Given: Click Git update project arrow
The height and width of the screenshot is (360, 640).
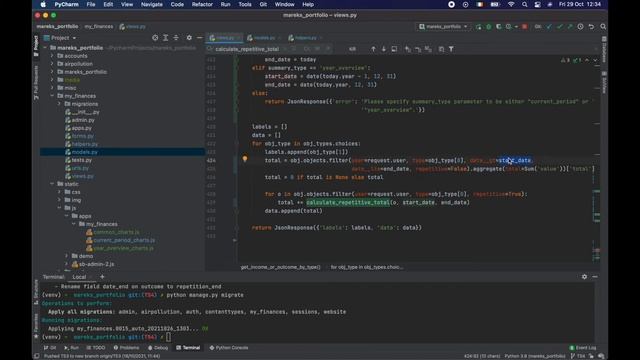Looking at the screenshot, I should coord(549,27).
